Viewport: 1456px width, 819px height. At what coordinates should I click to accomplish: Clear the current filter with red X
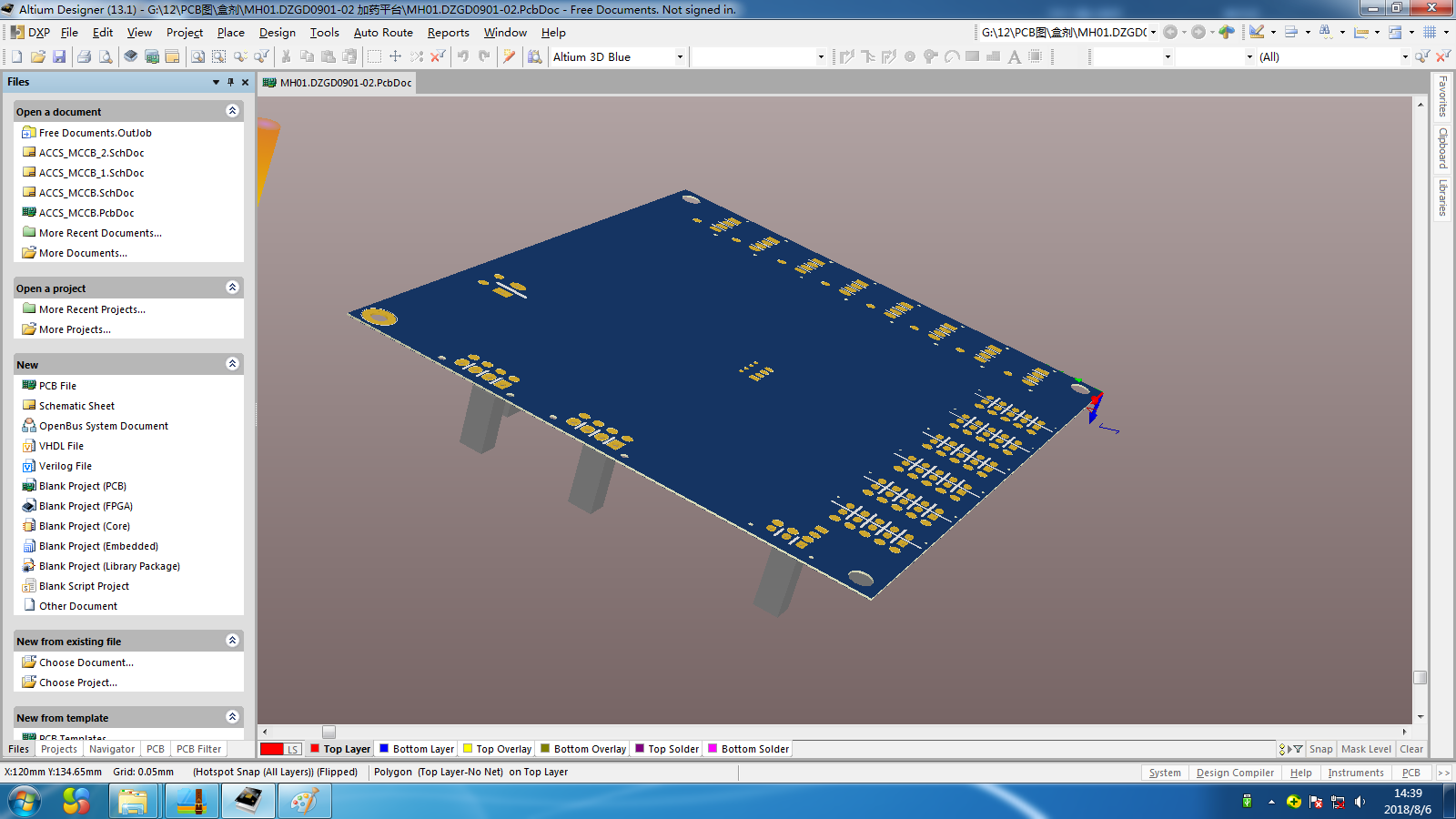click(438, 56)
